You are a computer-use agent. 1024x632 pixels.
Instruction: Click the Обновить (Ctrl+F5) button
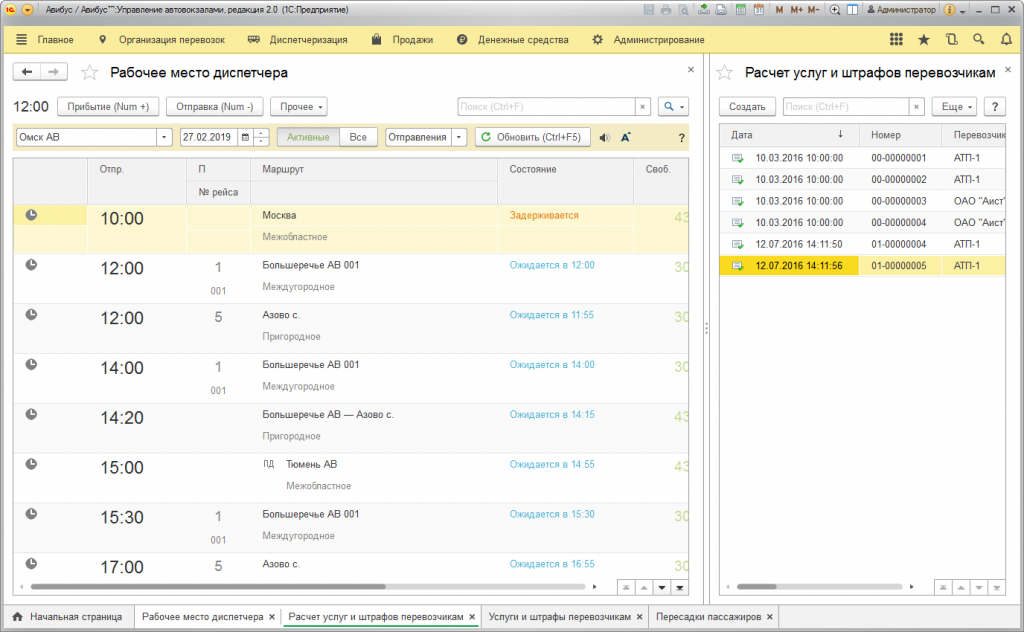(x=532, y=138)
